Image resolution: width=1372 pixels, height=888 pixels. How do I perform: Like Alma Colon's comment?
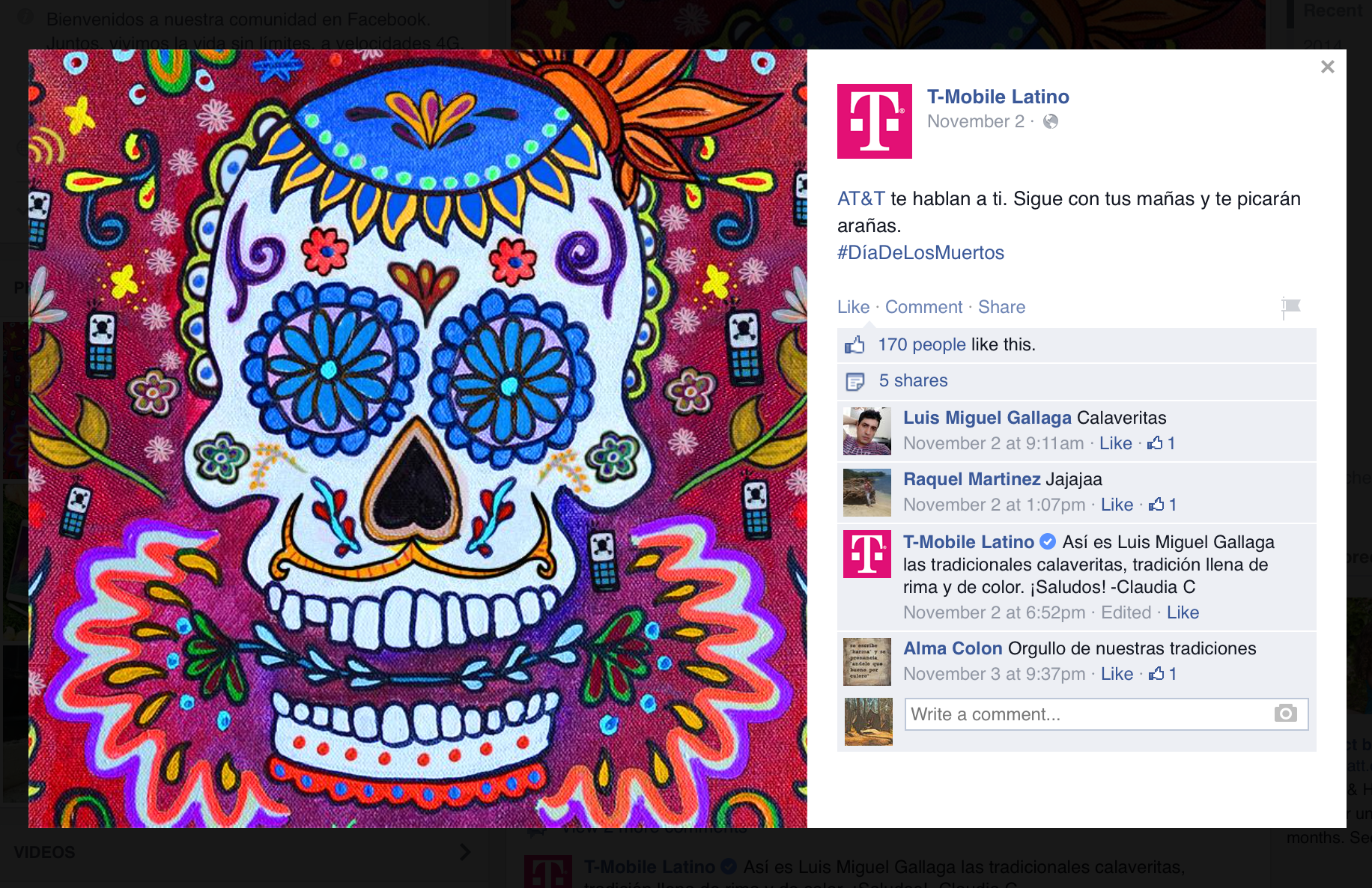[x=1117, y=674]
